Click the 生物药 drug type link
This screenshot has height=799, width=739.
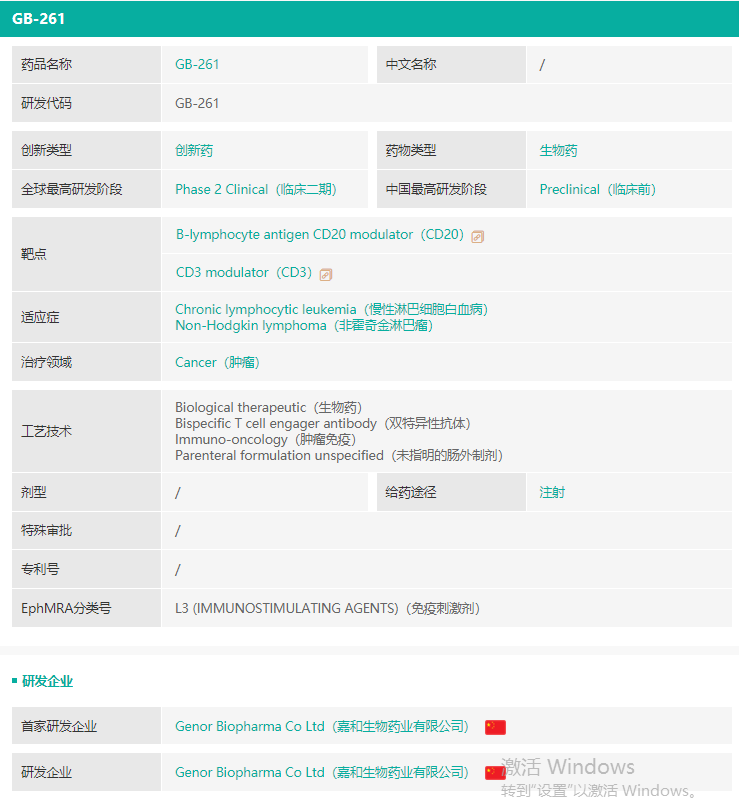(x=559, y=150)
